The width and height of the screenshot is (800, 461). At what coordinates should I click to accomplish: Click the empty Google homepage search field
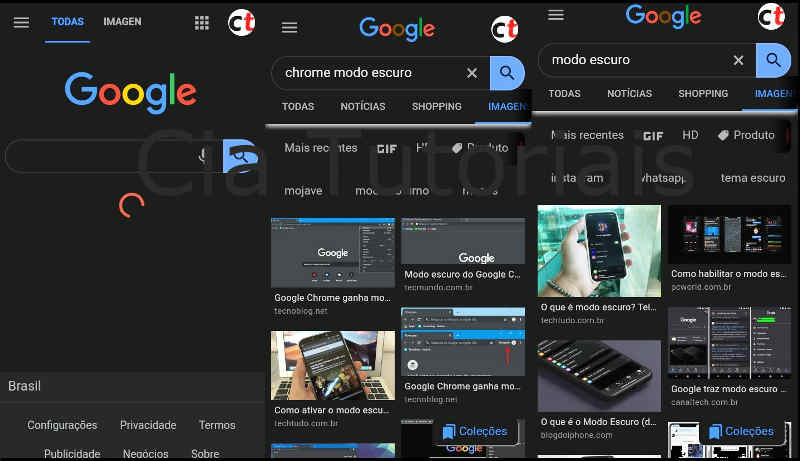100,156
